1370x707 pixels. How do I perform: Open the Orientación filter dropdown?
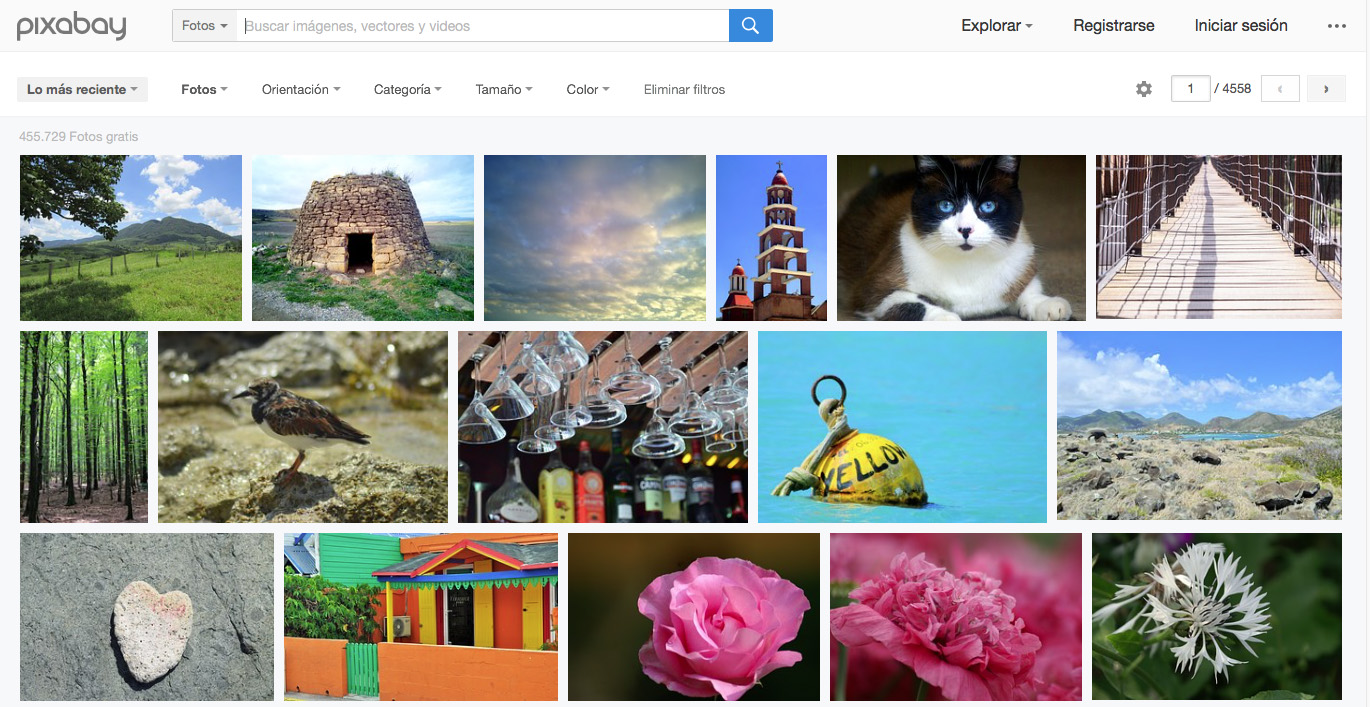click(301, 89)
